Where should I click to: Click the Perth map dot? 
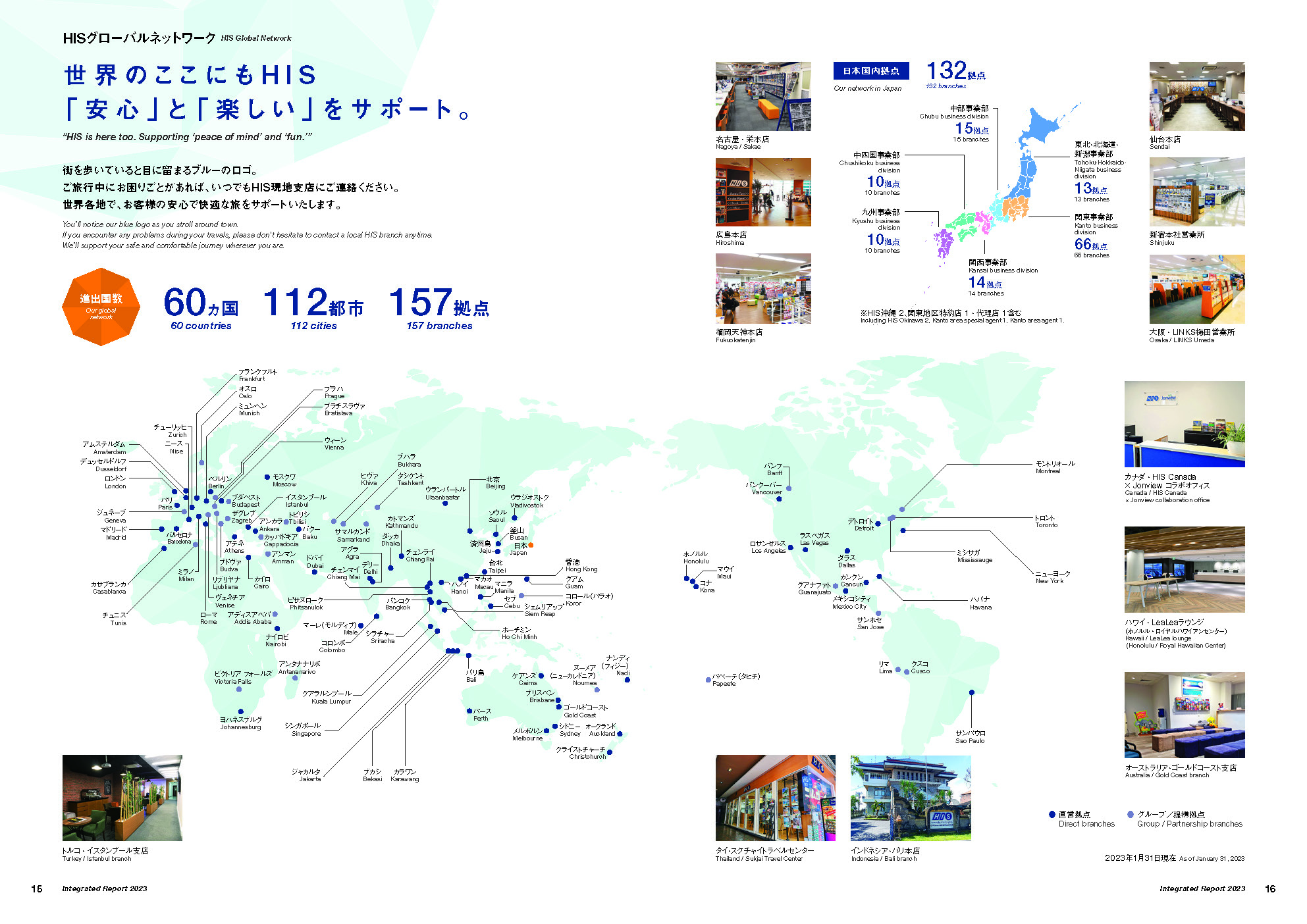(469, 711)
